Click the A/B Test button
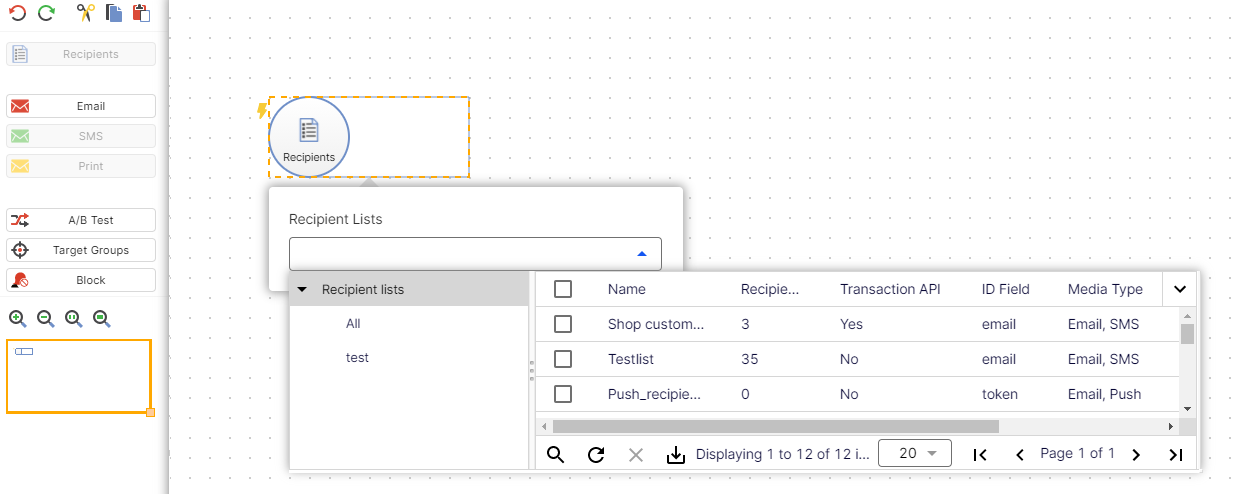Viewport: 1242px width, 494px height. (x=81, y=220)
